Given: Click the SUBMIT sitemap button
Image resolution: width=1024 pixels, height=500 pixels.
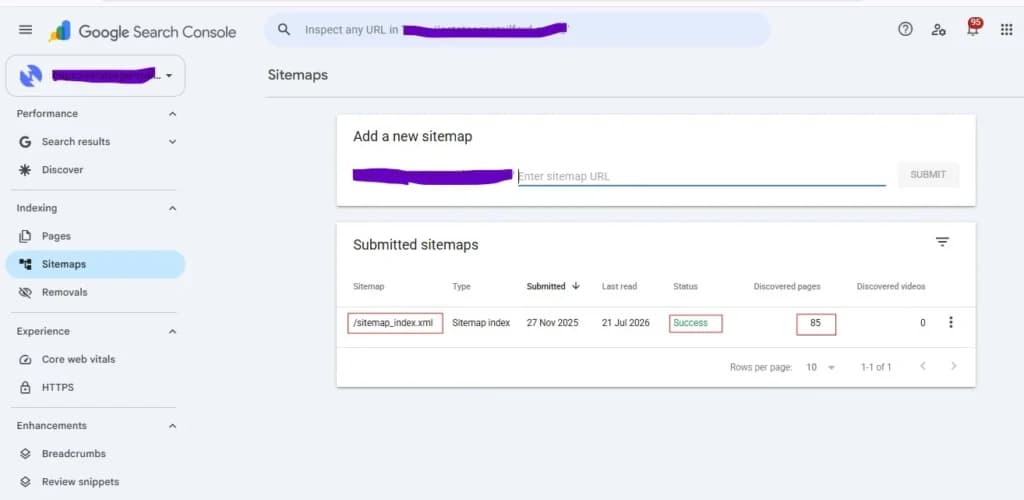Looking at the screenshot, I should 928,175.
